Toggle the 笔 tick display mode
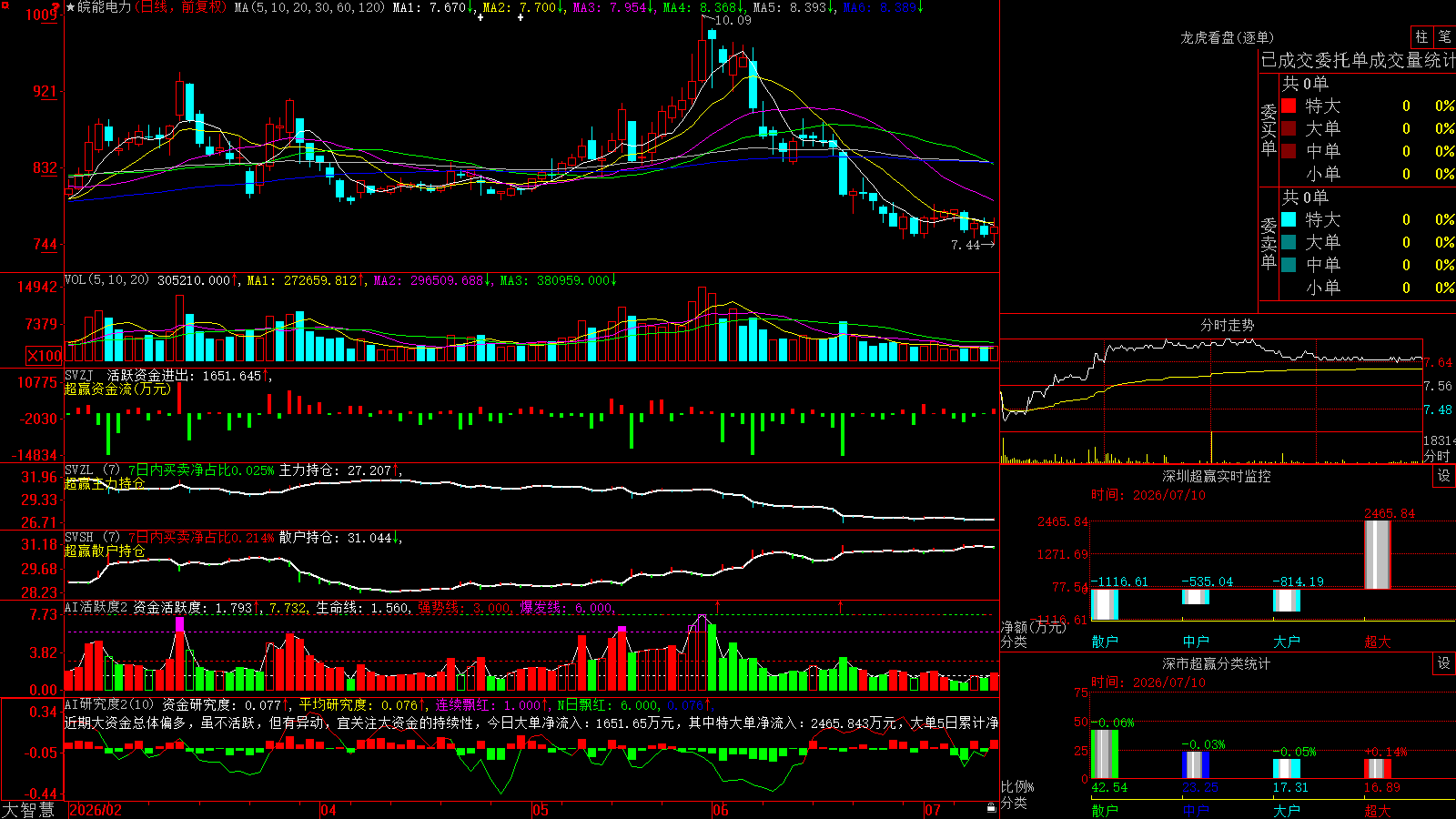The height and width of the screenshot is (819, 1456). tap(1444, 37)
